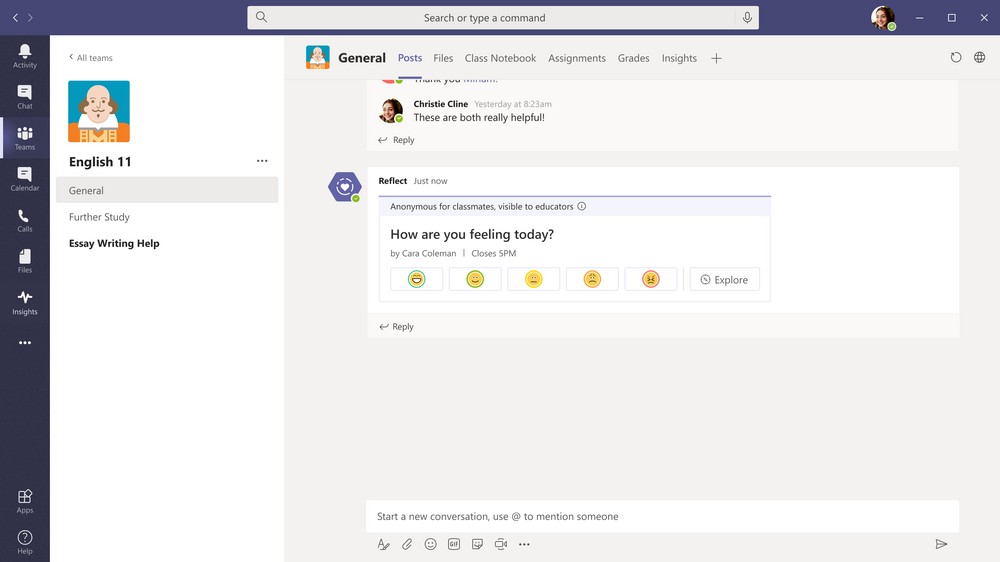Attach a file with the paperclip icon

(407, 544)
